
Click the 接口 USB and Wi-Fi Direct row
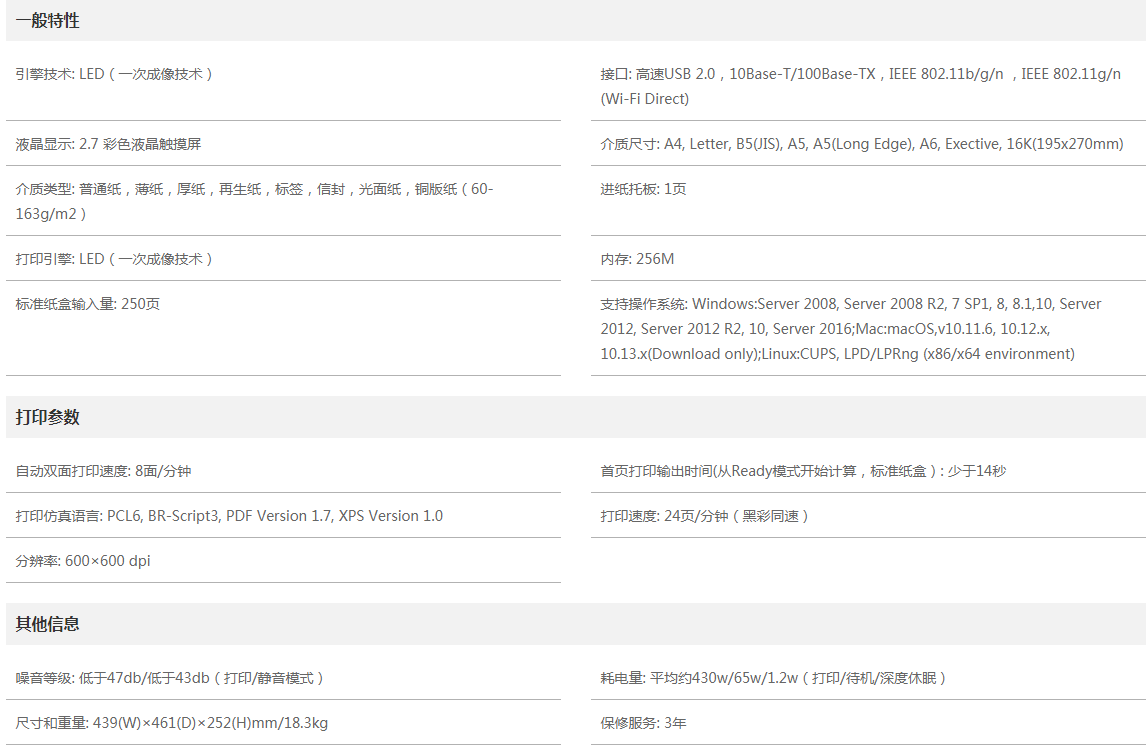pos(860,86)
